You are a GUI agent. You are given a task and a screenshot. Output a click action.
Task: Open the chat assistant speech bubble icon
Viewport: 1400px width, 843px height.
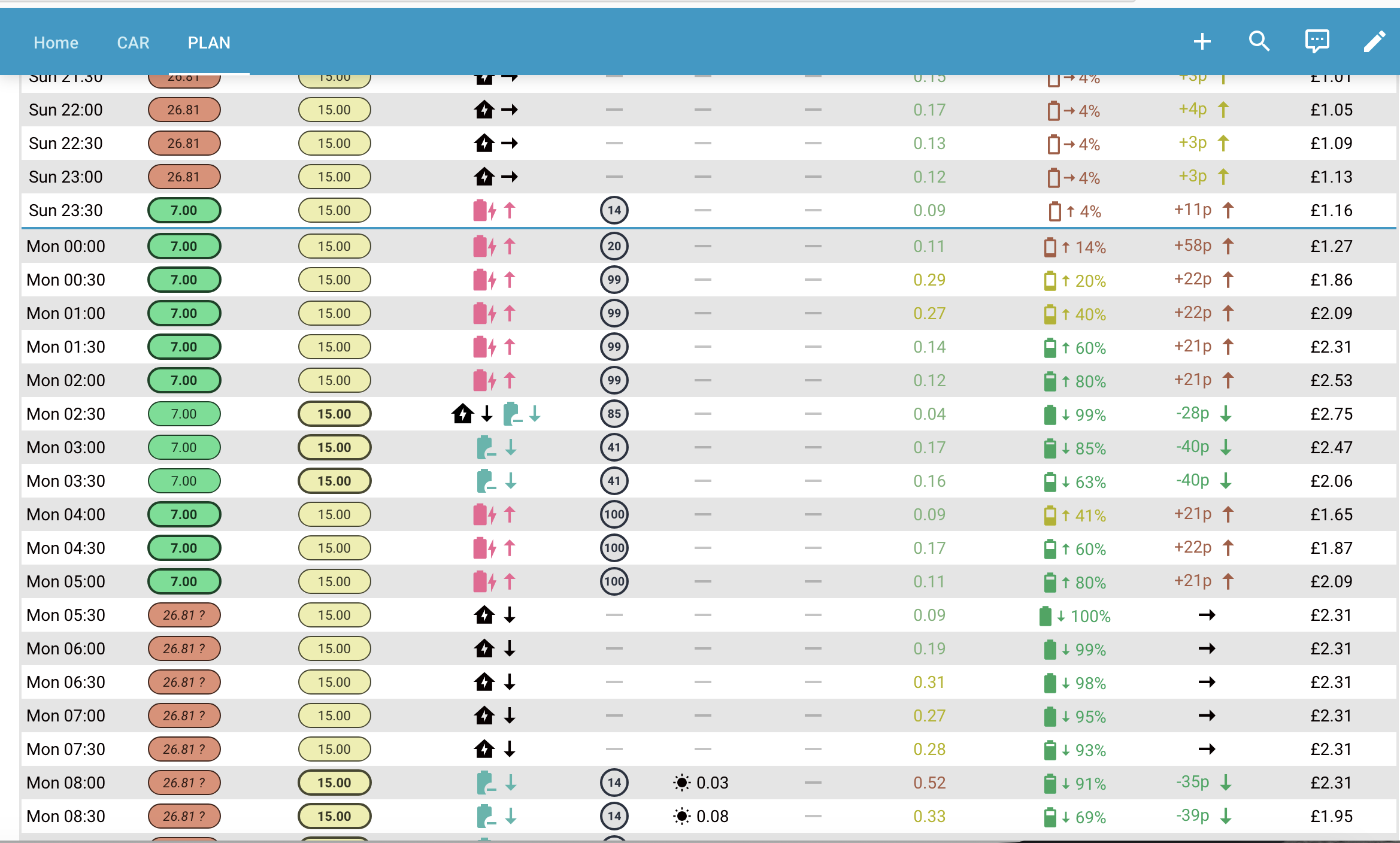point(1317,42)
